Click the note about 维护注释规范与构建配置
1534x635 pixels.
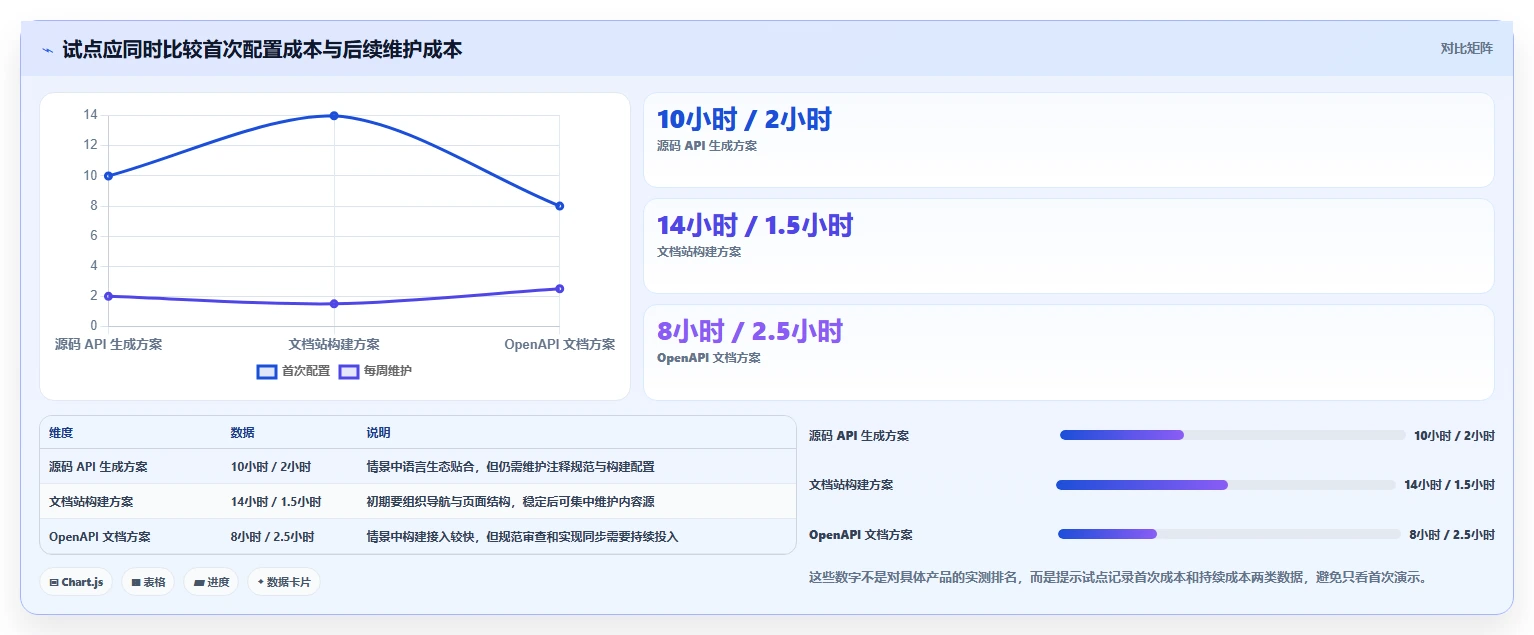tap(510, 467)
